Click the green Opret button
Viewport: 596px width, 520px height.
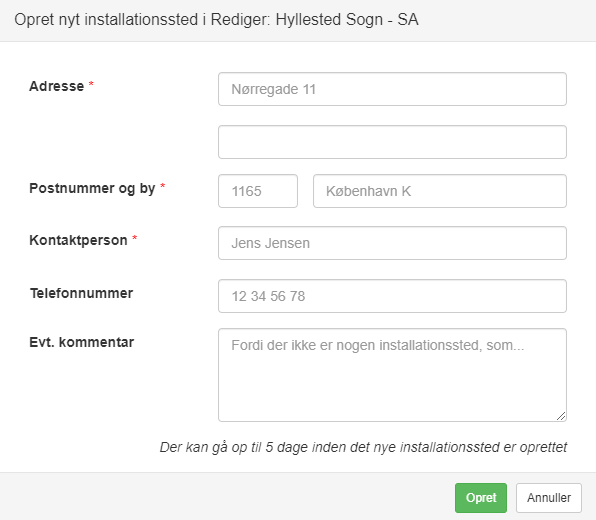pyautogui.click(x=481, y=498)
